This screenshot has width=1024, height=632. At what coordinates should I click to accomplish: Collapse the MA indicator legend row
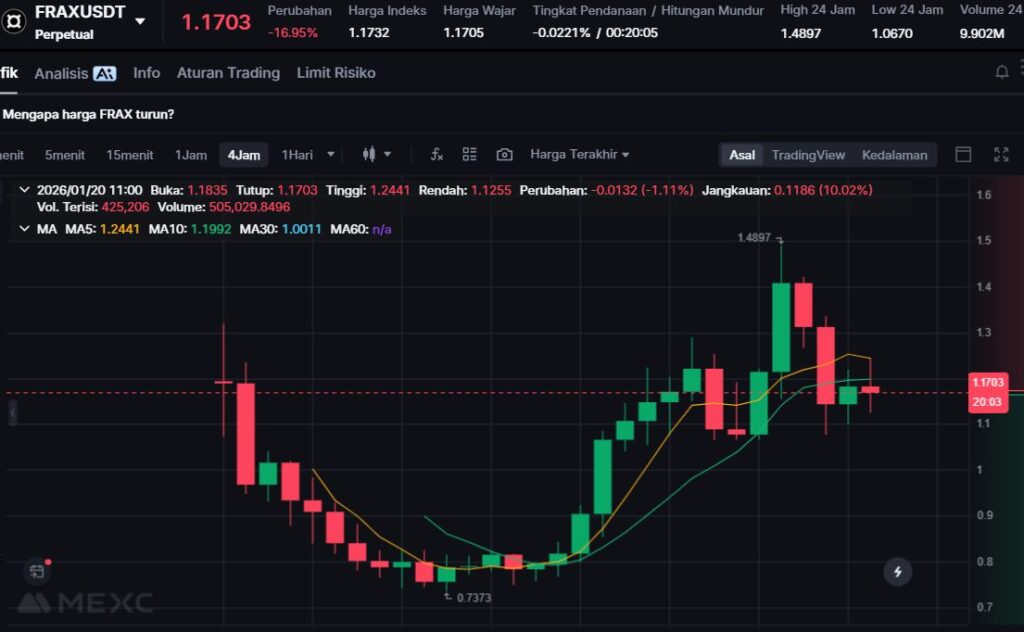(25, 229)
